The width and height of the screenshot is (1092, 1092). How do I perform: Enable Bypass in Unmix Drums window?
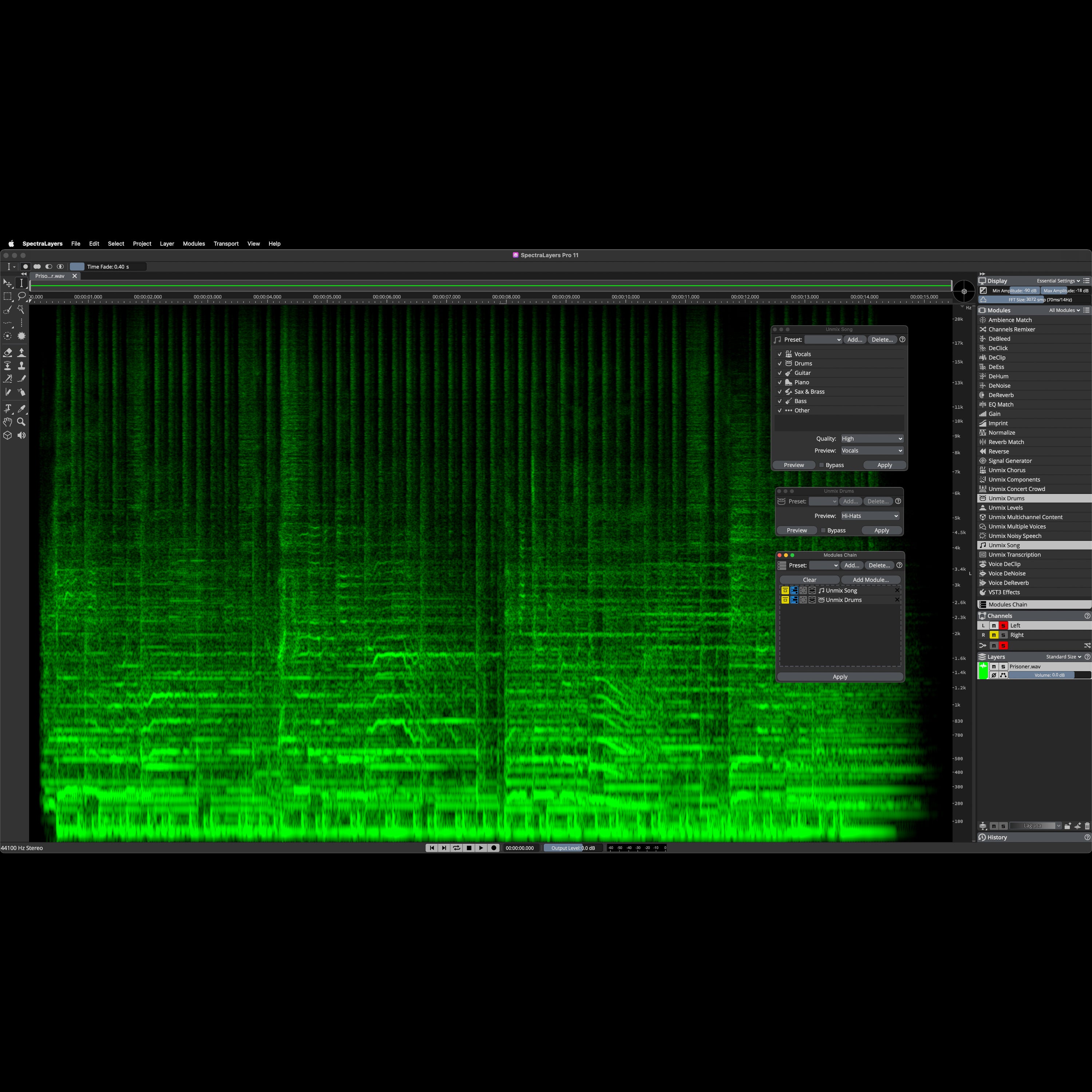(823, 530)
